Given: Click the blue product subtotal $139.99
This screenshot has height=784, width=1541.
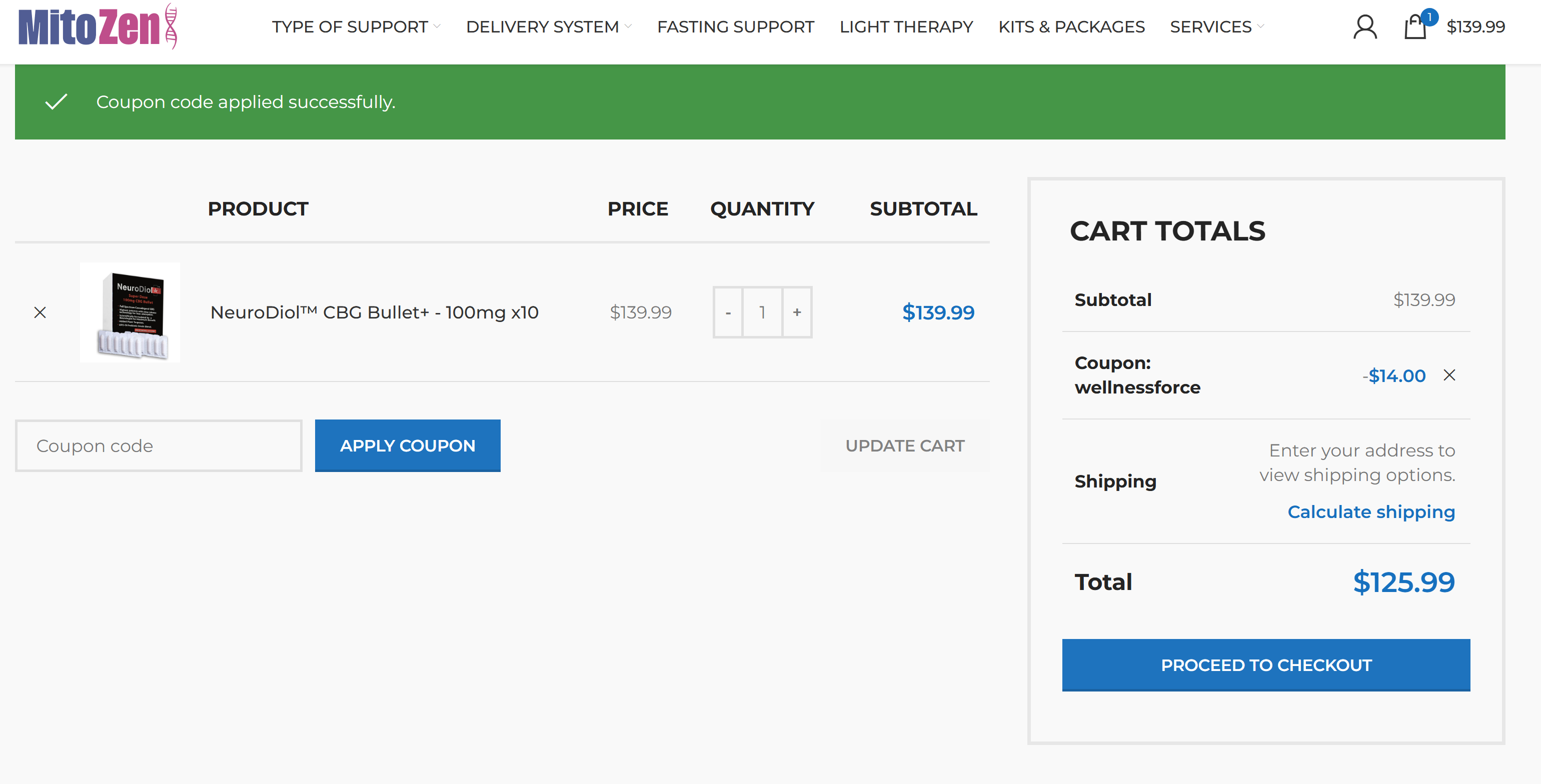Looking at the screenshot, I should pos(938,312).
